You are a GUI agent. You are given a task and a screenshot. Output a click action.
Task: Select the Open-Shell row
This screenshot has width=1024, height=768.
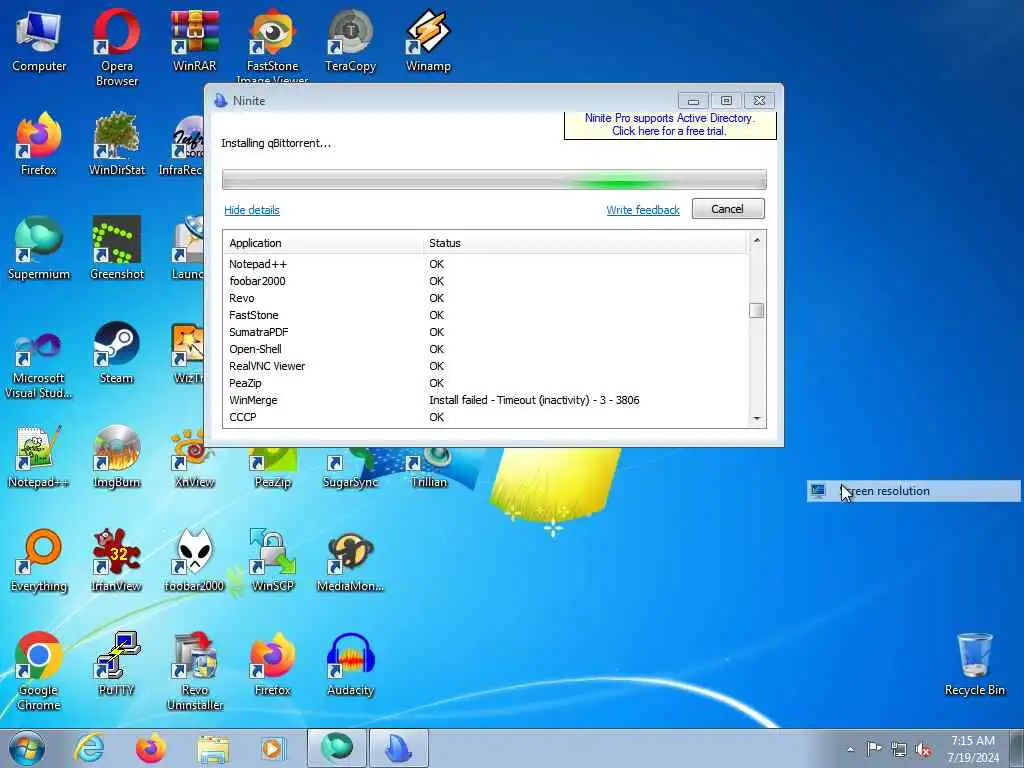point(486,349)
